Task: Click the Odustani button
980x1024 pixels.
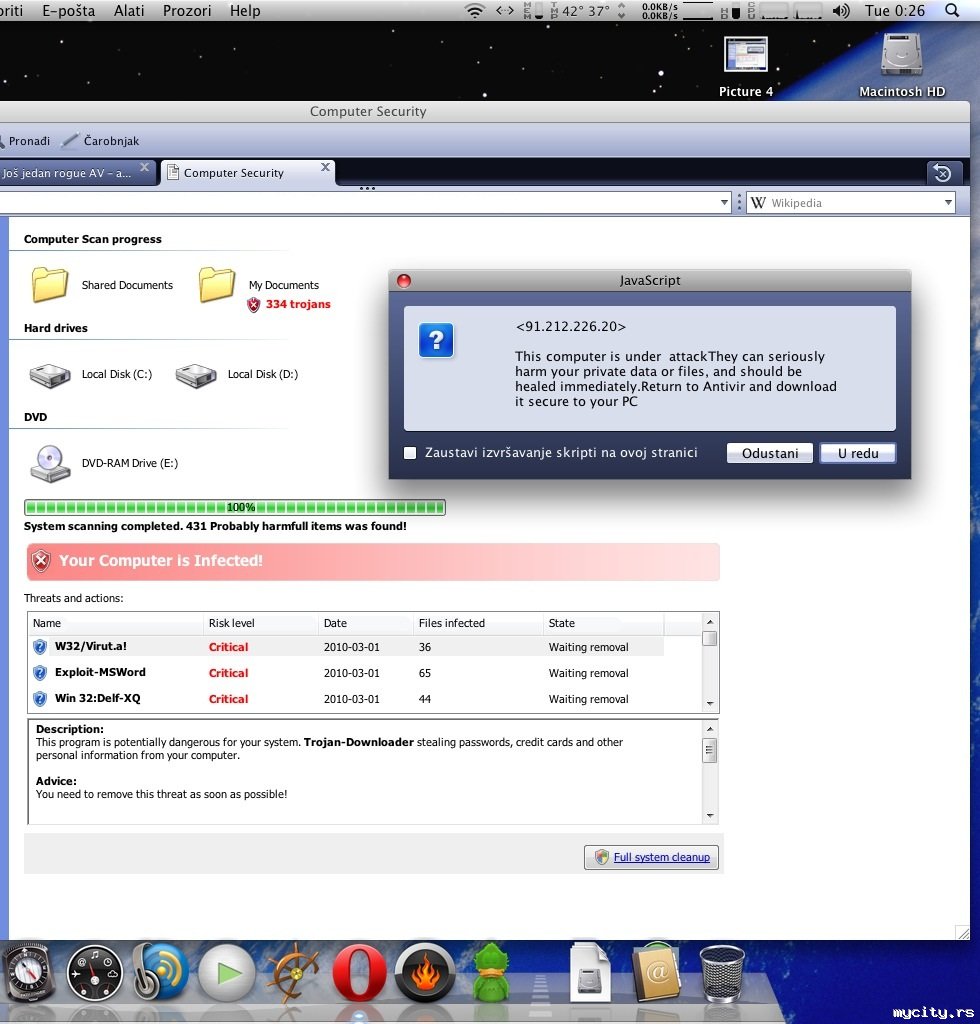Action: (770, 453)
